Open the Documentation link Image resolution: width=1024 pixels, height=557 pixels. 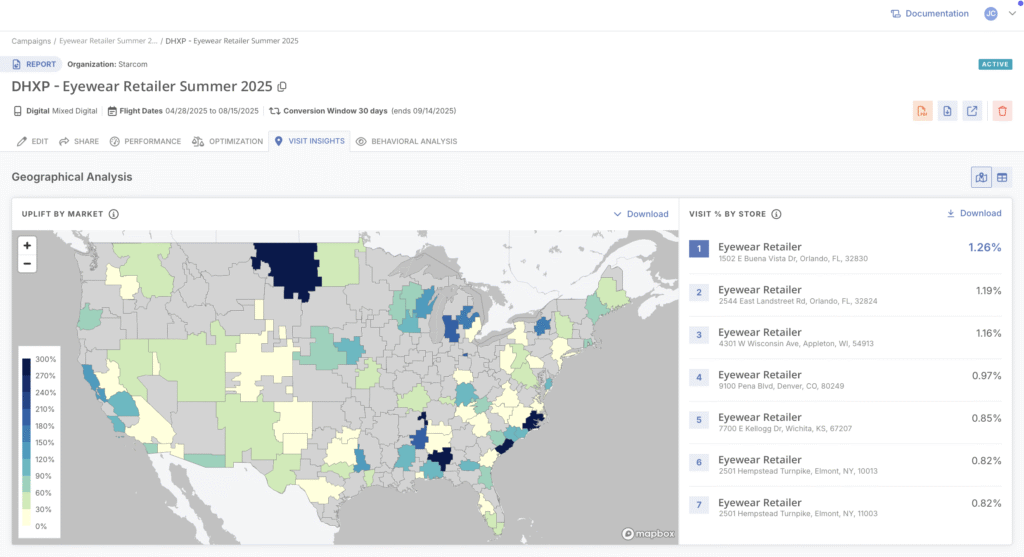(x=929, y=14)
